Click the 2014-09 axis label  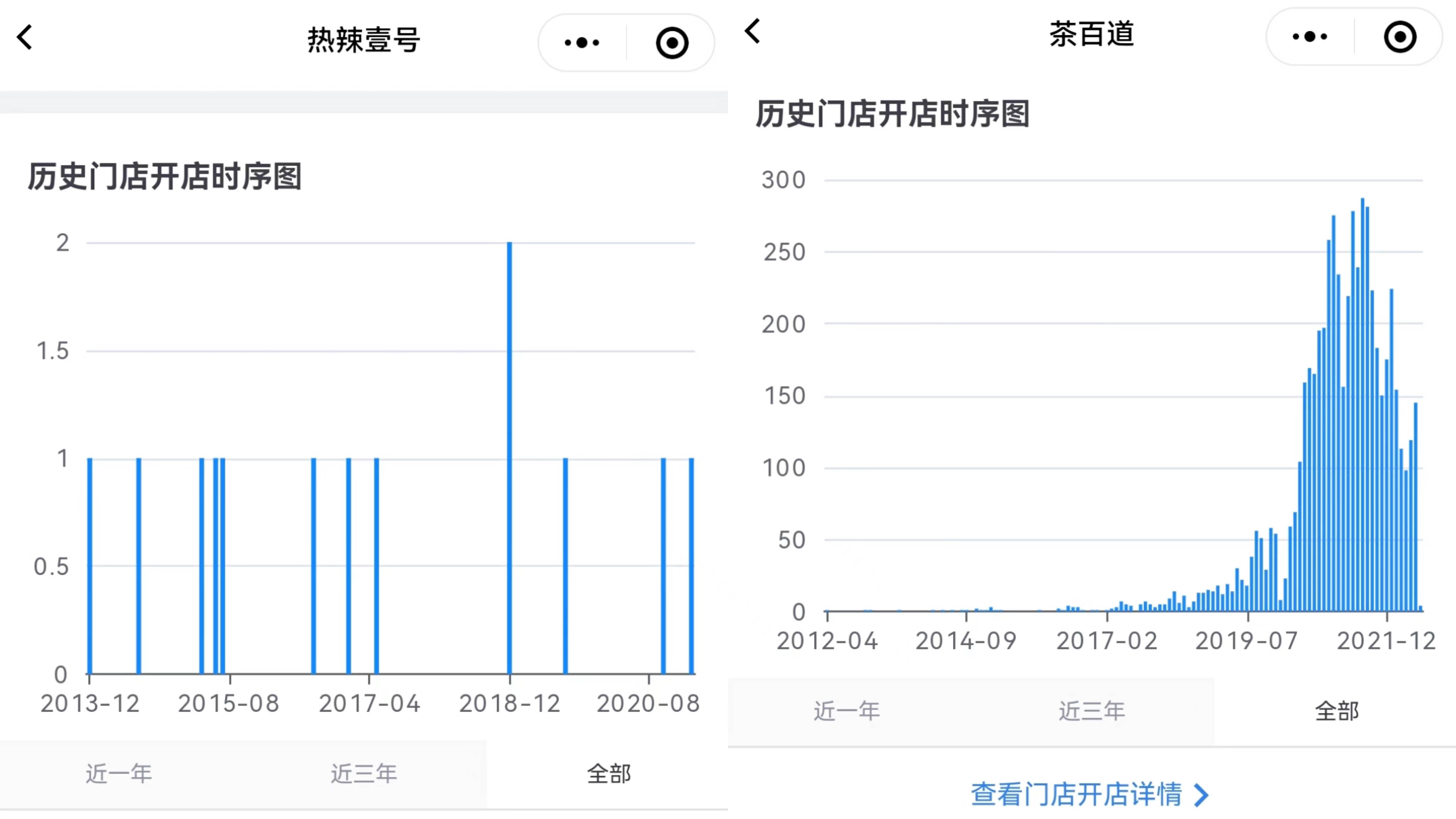[966, 642]
